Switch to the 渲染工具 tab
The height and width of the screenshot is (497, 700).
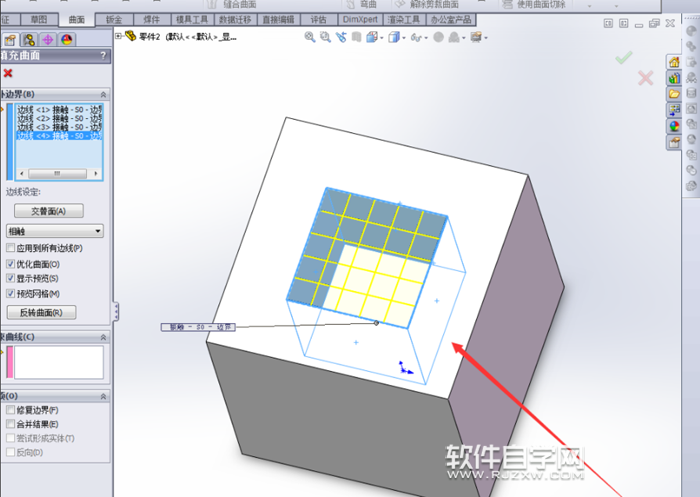pos(404,20)
